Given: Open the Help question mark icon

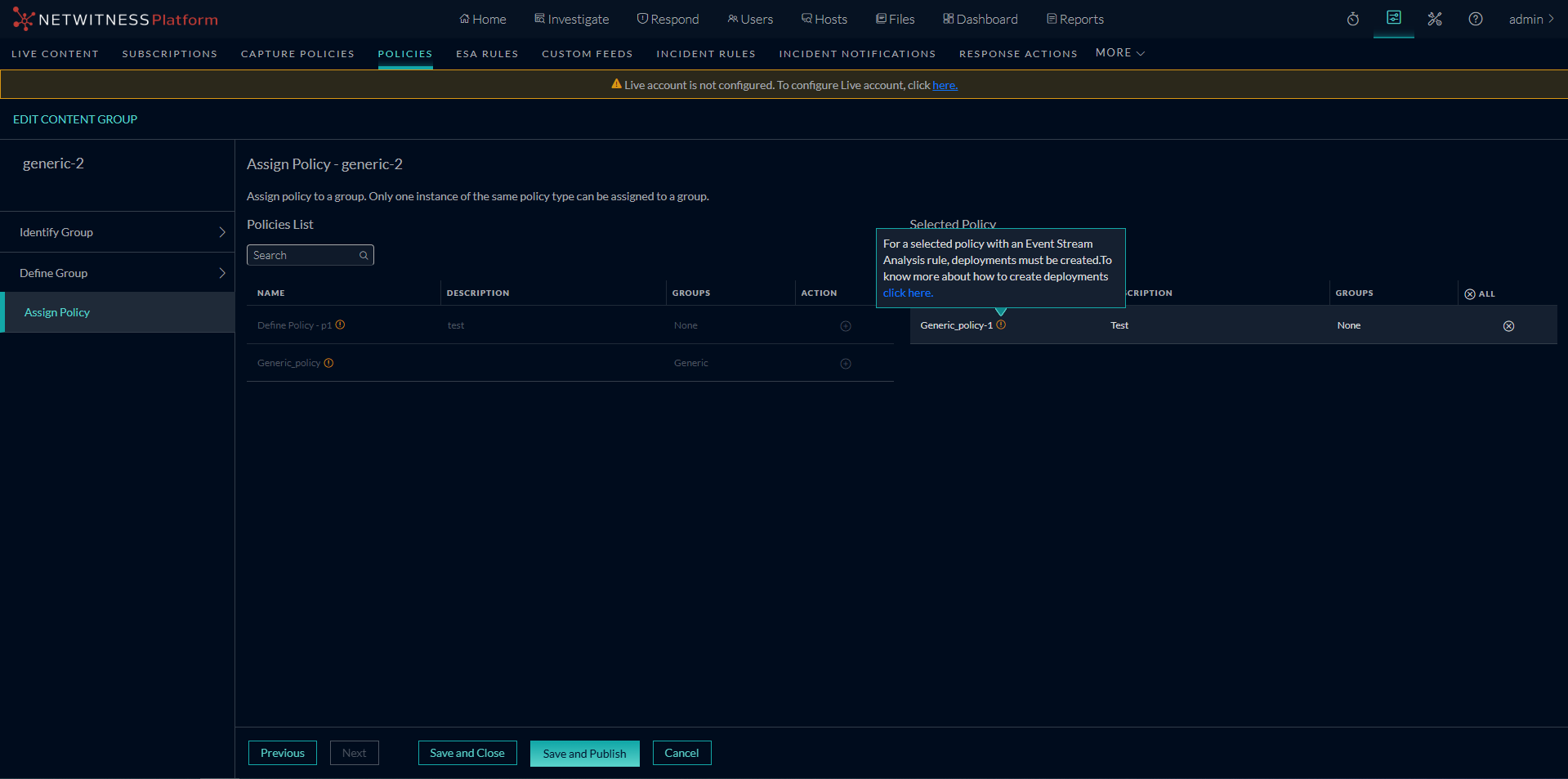Looking at the screenshot, I should [x=1476, y=19].
